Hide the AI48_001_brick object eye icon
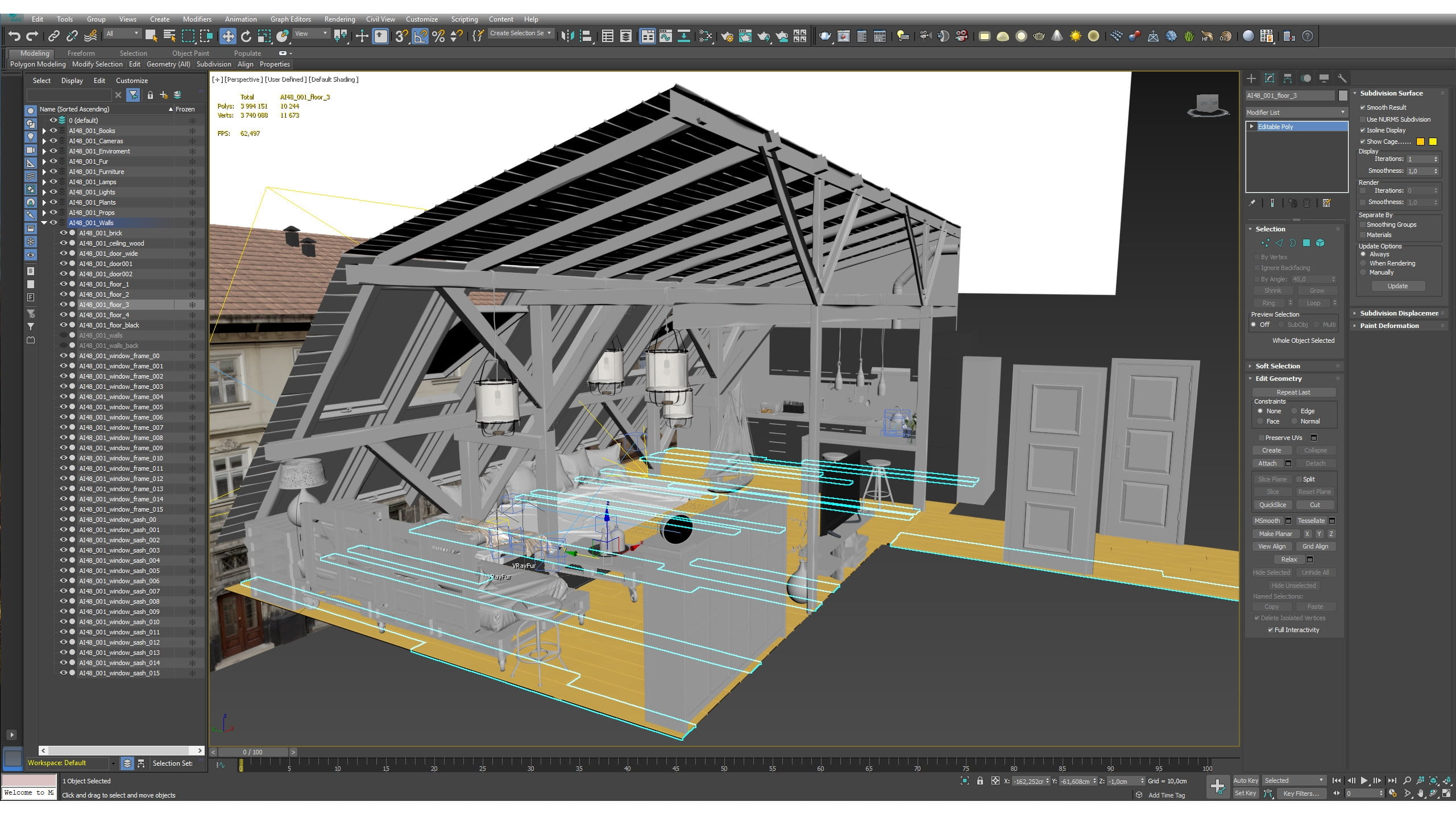Image resolution: width=1456 pixels, height=818 pixels. pos(63,233)
